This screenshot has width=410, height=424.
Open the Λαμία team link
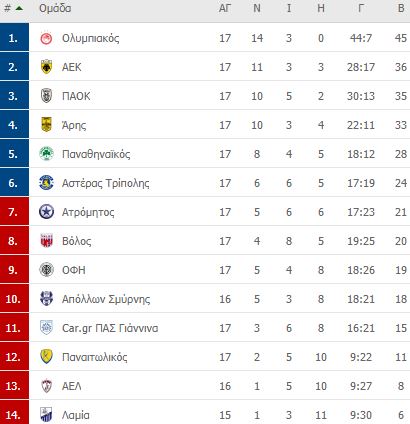click(x=76, y=415)
